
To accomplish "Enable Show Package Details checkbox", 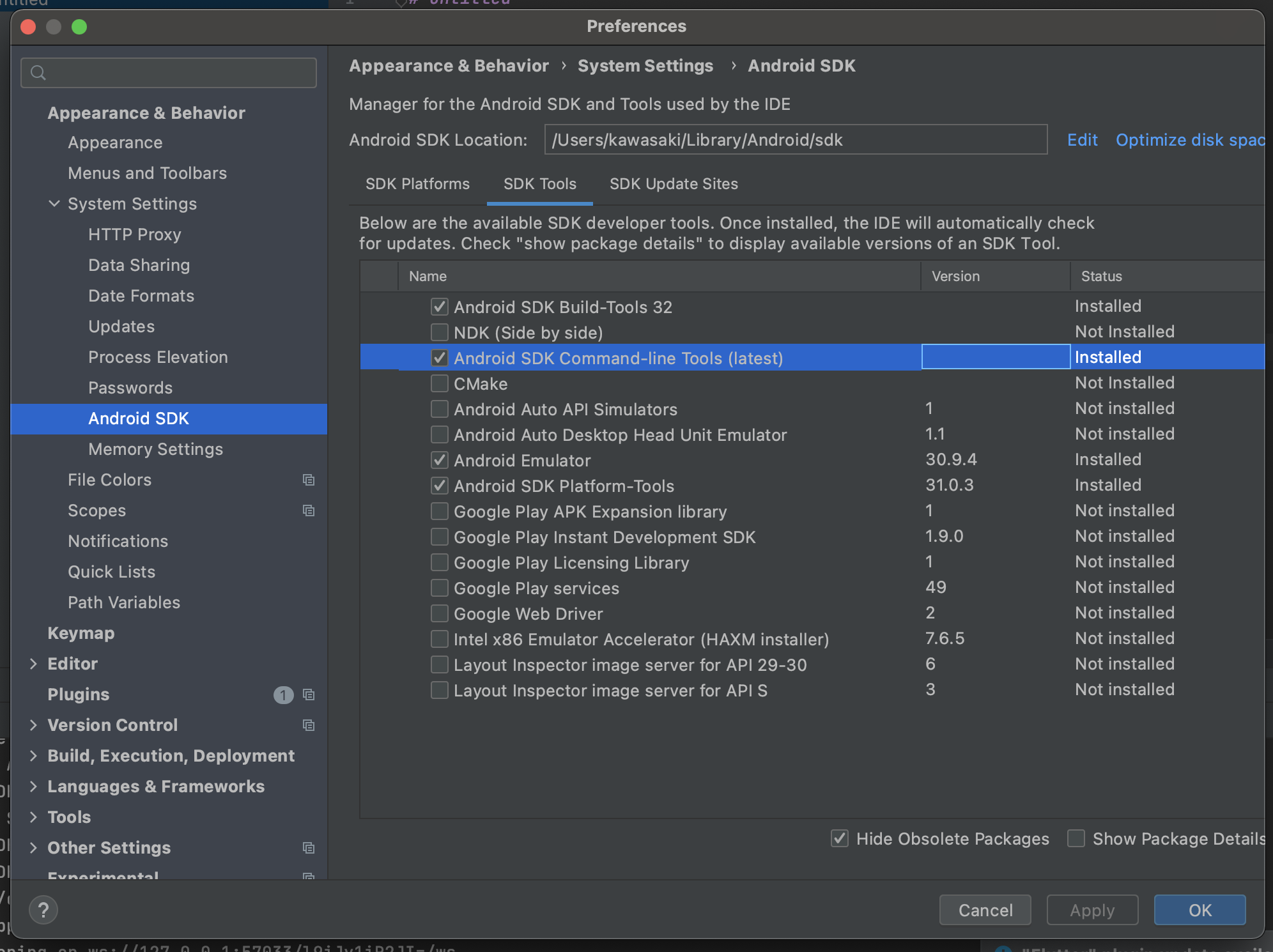I will point(1076,838).
